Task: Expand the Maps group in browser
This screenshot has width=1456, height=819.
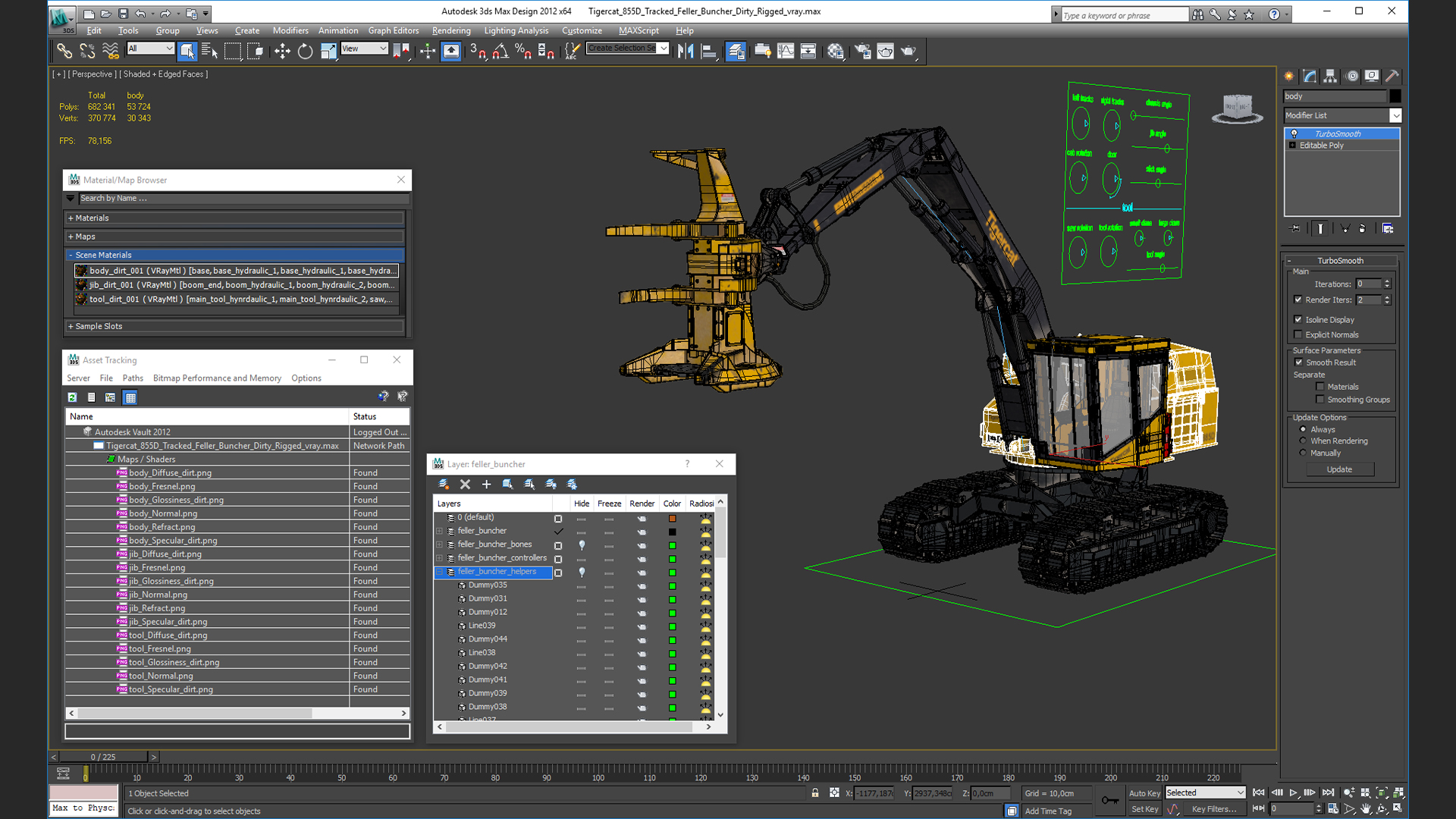Action: pos(71,237)
